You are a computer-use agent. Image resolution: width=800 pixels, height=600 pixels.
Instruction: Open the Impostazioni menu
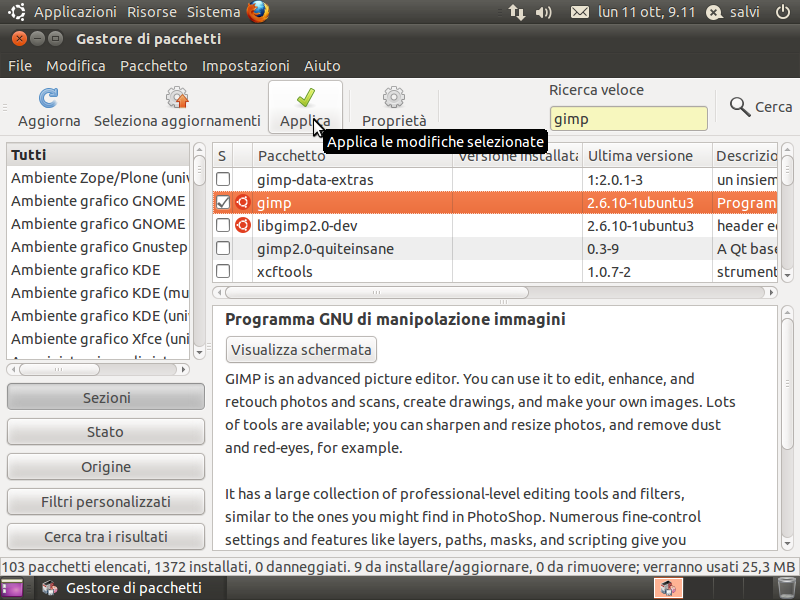(245, 66)
